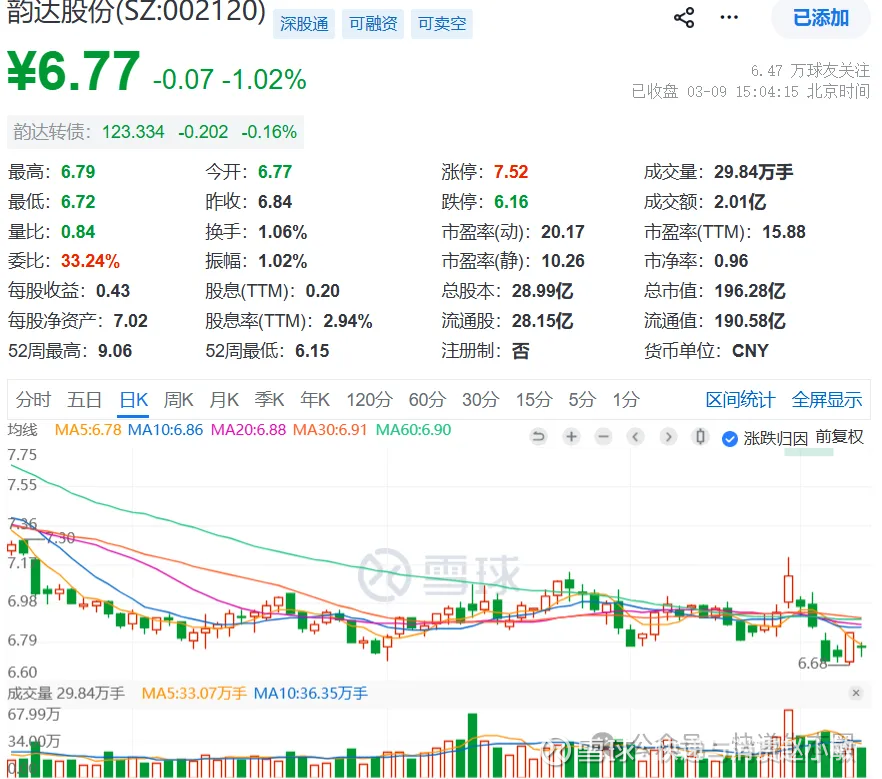Open the three-dots more menu
Screen dimensions: 882x779
(x=729, y=17)
